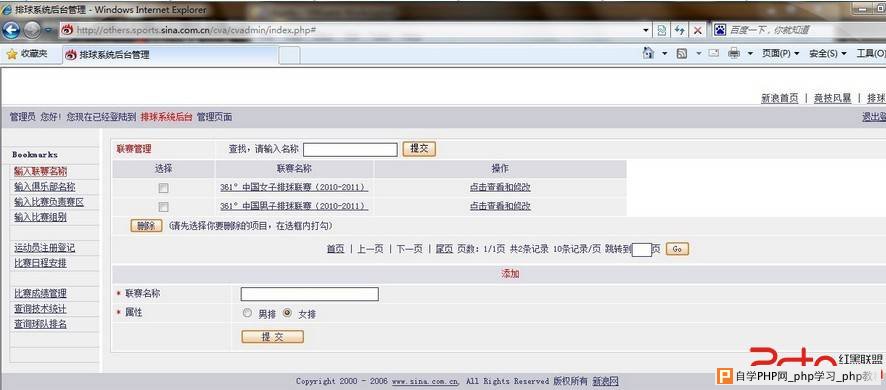Viewport: 886px width, 390px height.
Task: Click the printer icon
Action: 734,54
